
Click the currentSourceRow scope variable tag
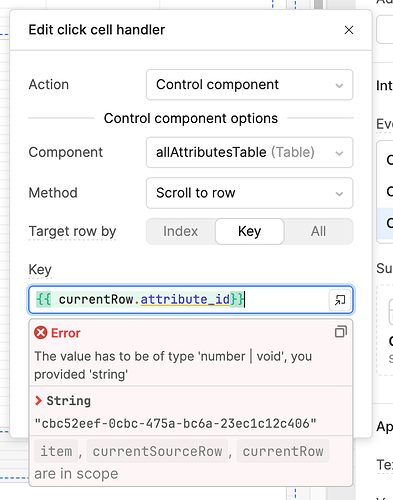pyautogui.click(x=157, y=451)
